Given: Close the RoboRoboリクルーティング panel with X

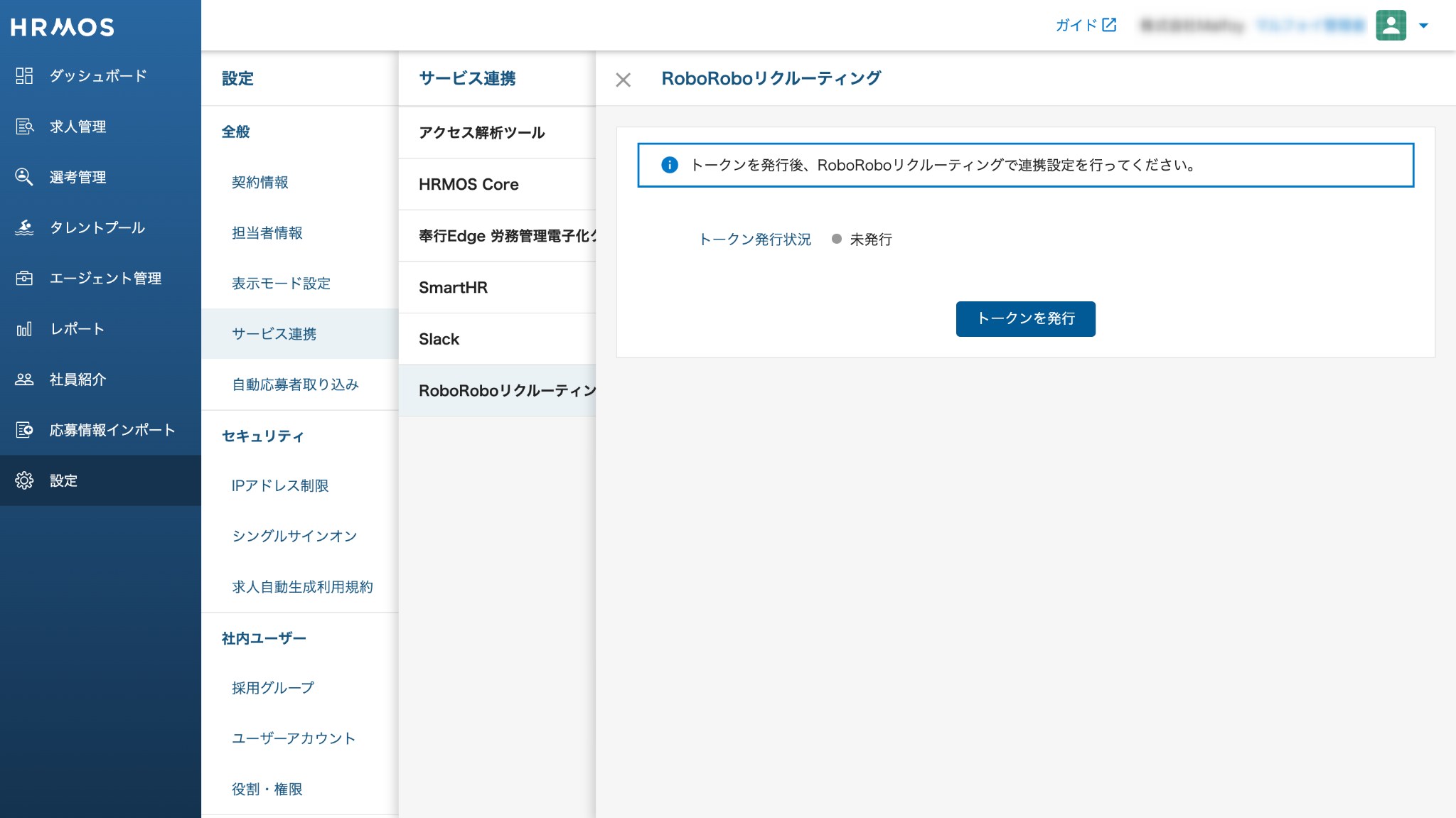Looking at the screenshot, I should (623, 80).
